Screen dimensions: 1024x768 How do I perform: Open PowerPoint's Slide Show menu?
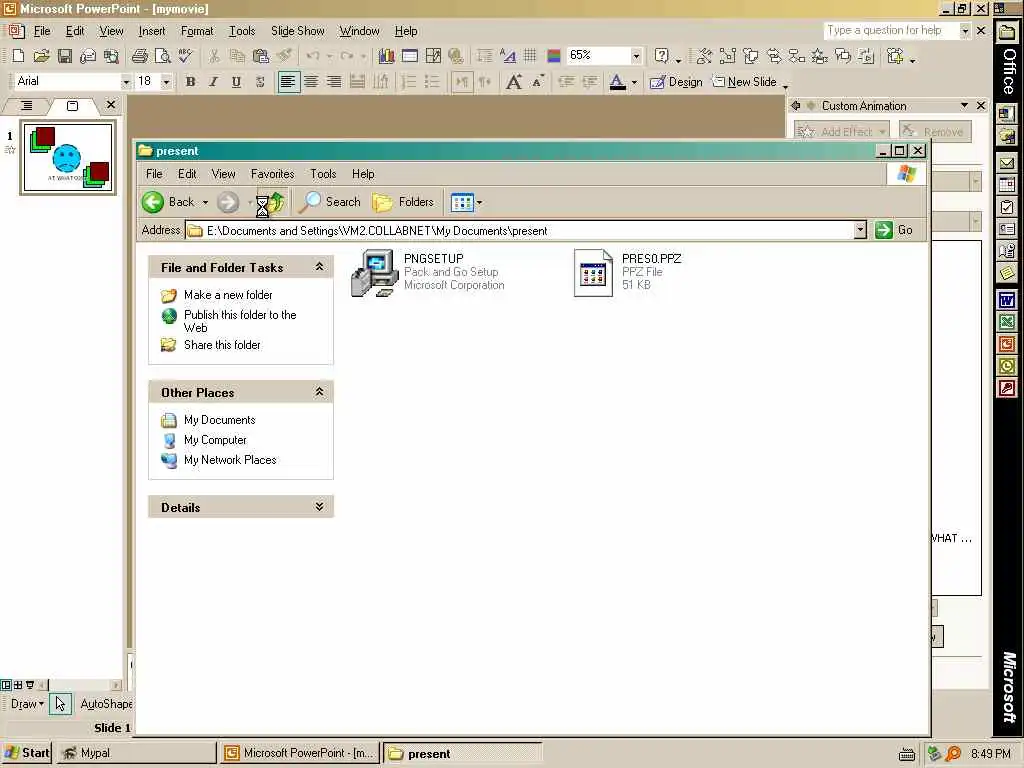tap(297, 31)
